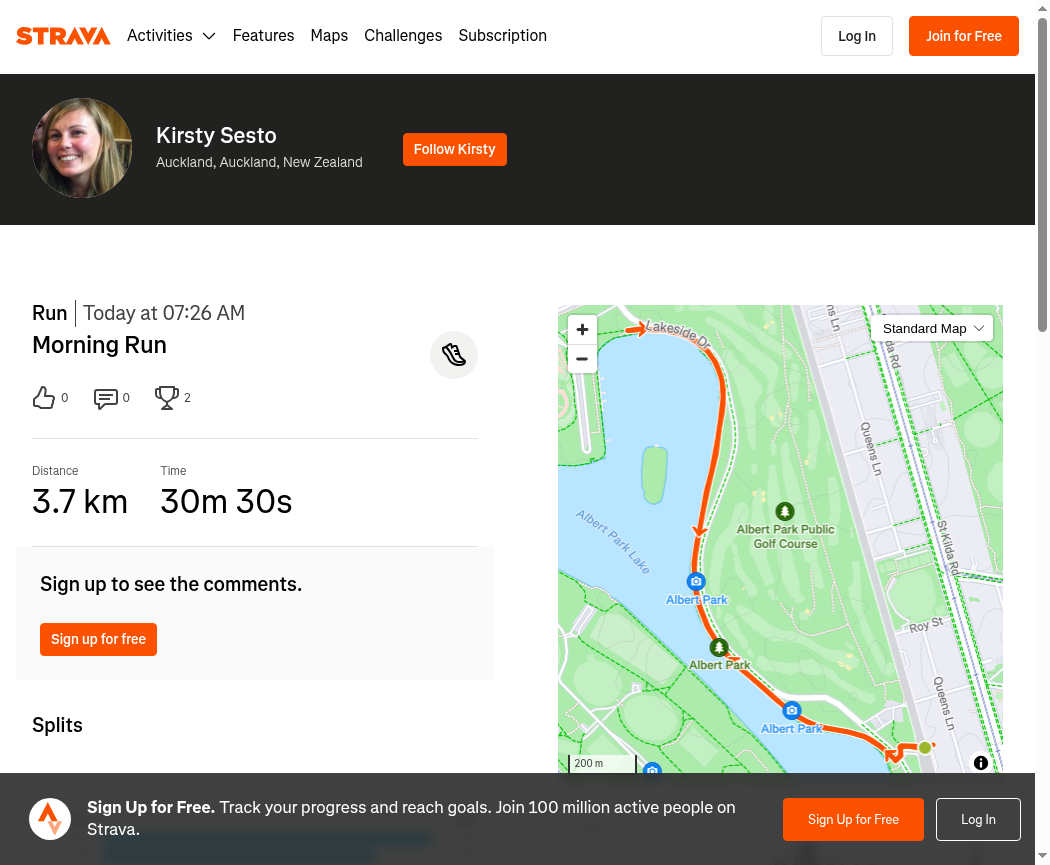Click the Sign up for free comments button
This screenshot has width=1050, height=865.
tap(98, 639)
